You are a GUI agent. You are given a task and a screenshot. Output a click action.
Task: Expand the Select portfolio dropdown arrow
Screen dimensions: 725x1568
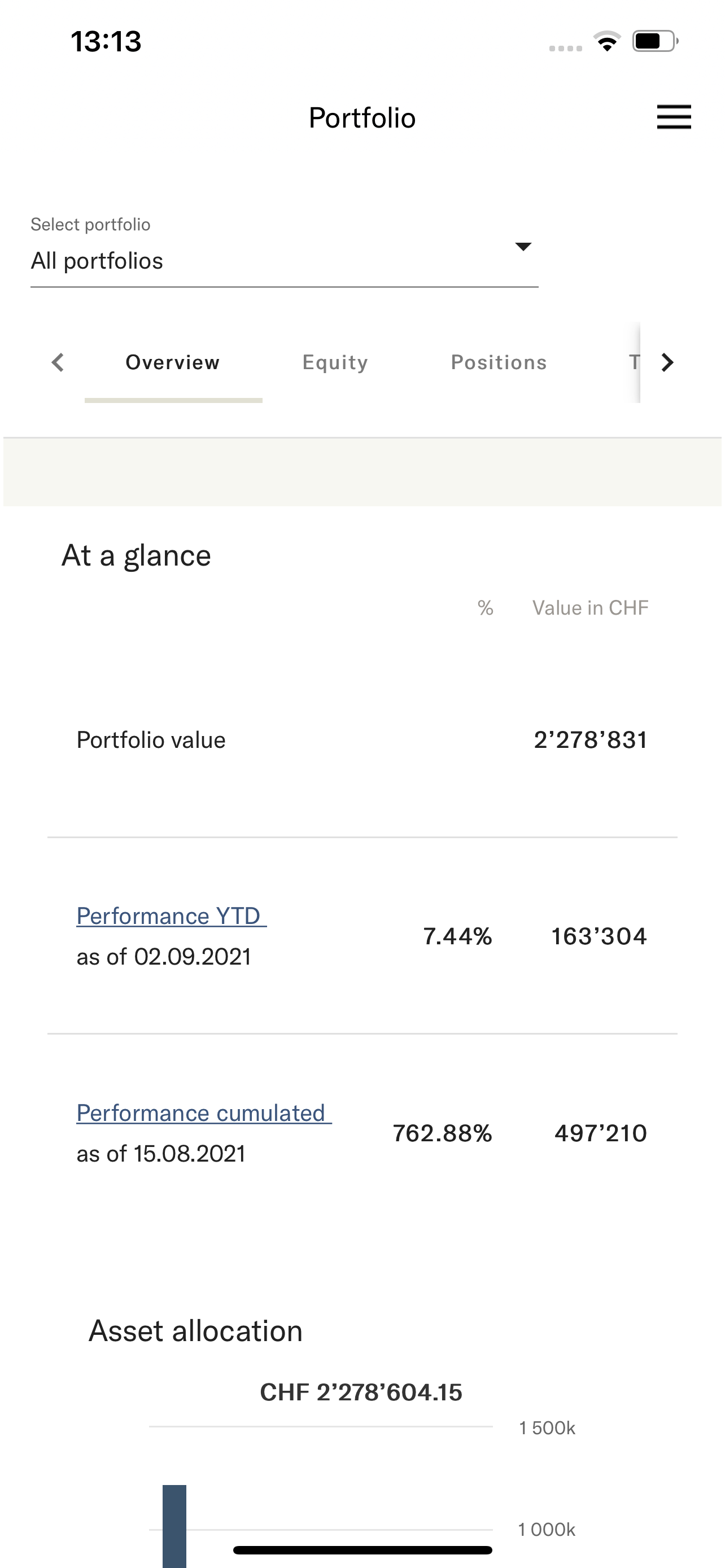[x=523, y=247]
